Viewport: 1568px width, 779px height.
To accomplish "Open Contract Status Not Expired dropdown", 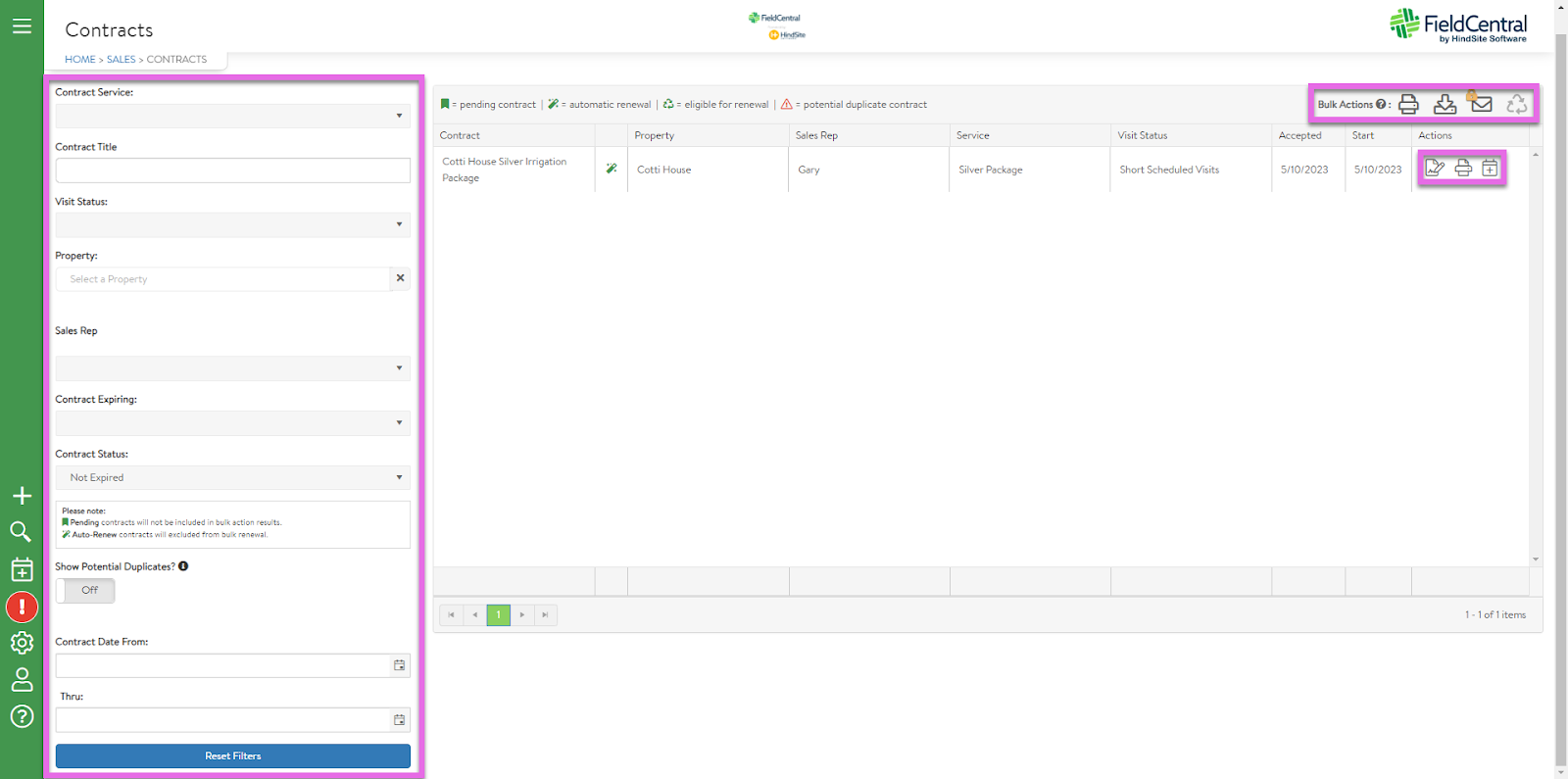I will pyautogui.click(x=233, y=477).
